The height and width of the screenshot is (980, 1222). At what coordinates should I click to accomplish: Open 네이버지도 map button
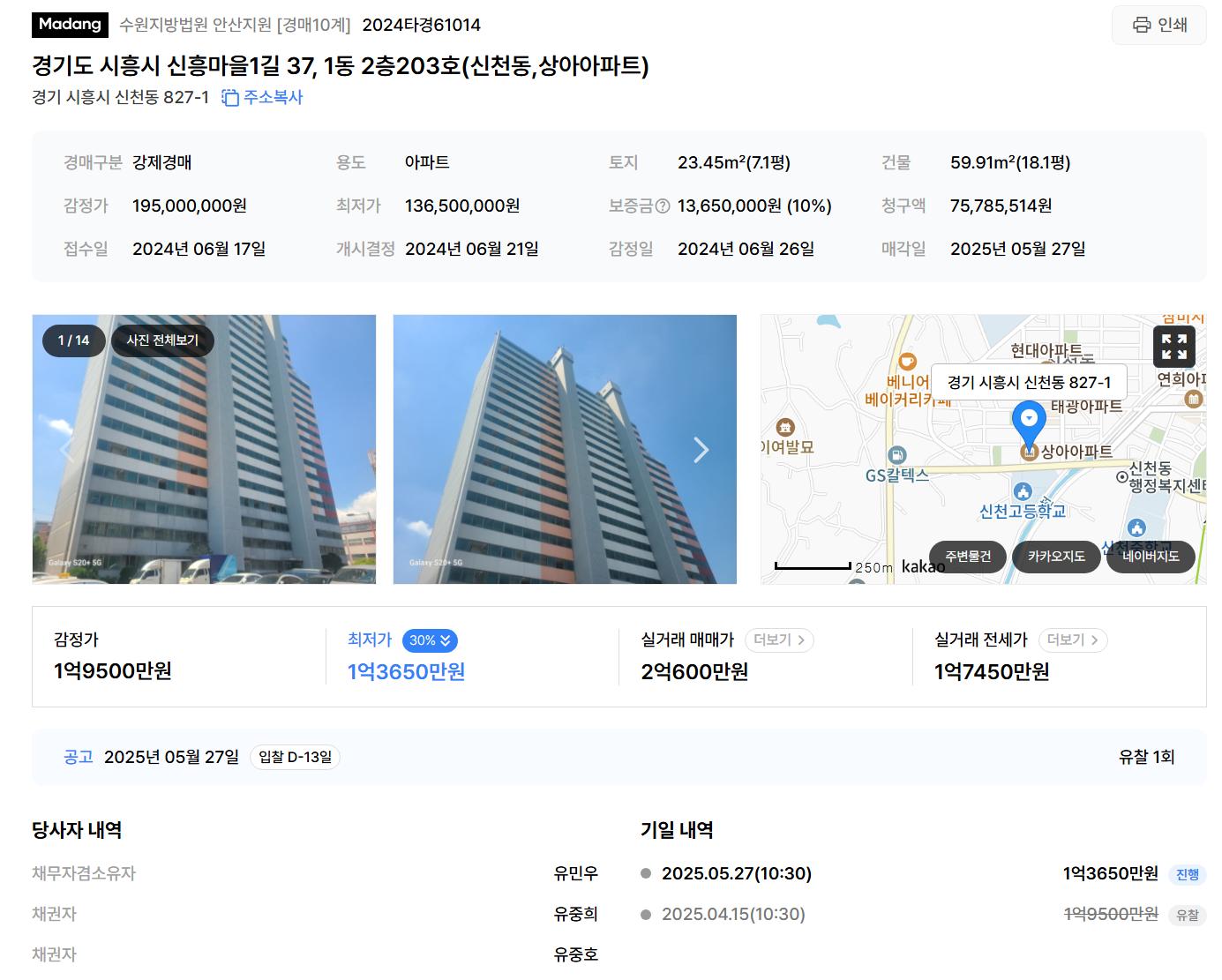coord(1151,557)
